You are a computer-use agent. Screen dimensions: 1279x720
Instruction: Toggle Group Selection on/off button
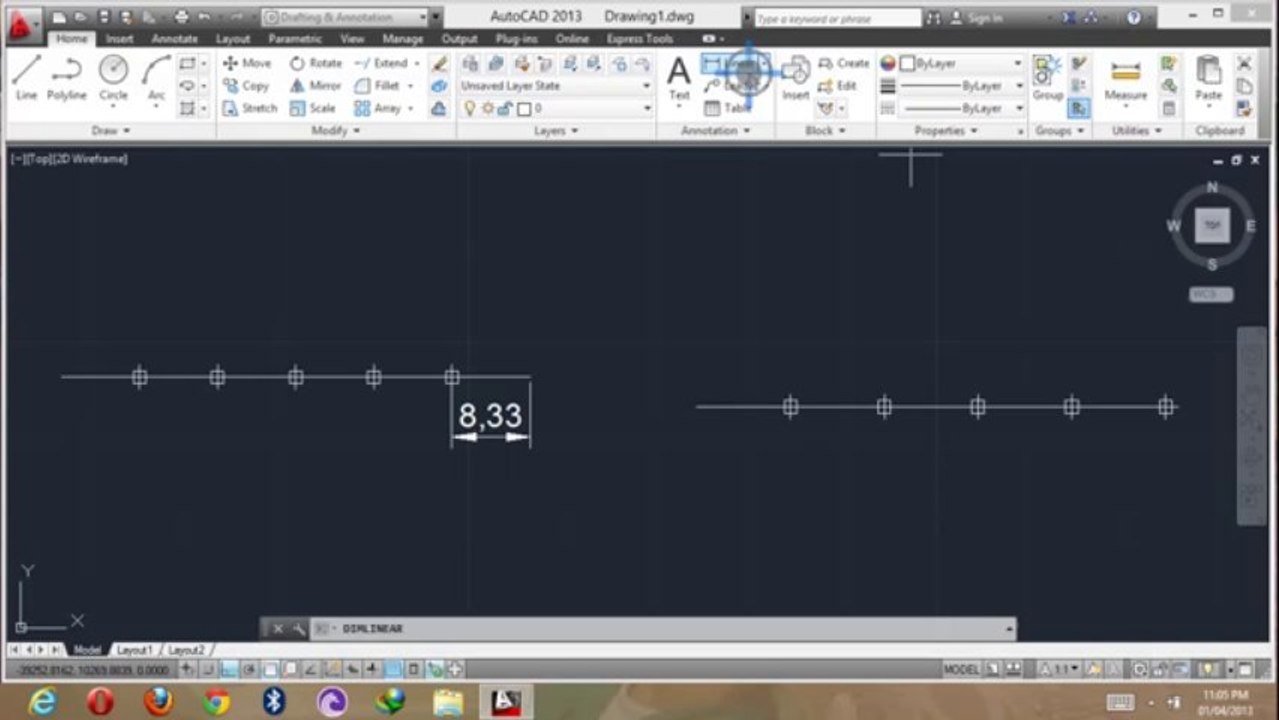click(x=1078, y=108)
